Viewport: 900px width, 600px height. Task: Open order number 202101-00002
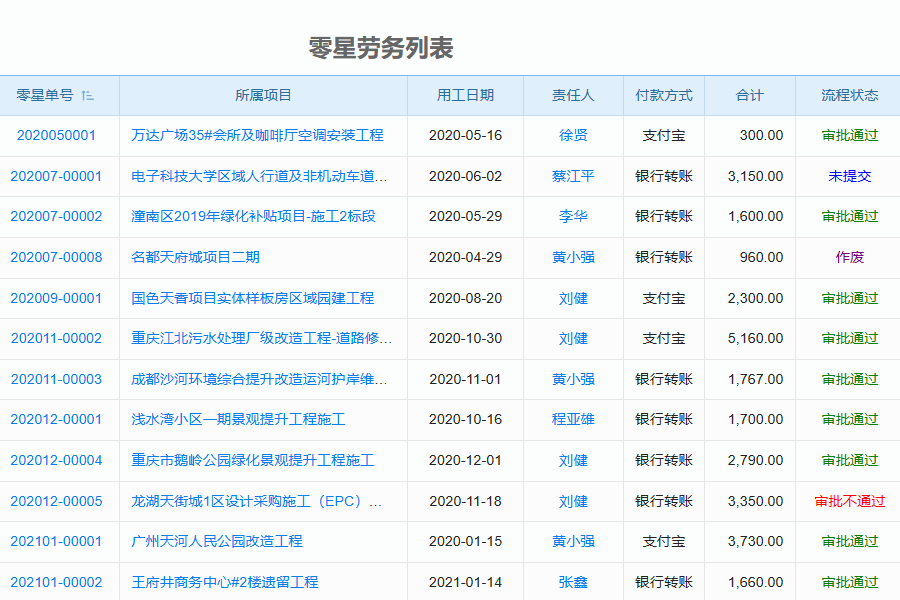click(x=56, y=582)
